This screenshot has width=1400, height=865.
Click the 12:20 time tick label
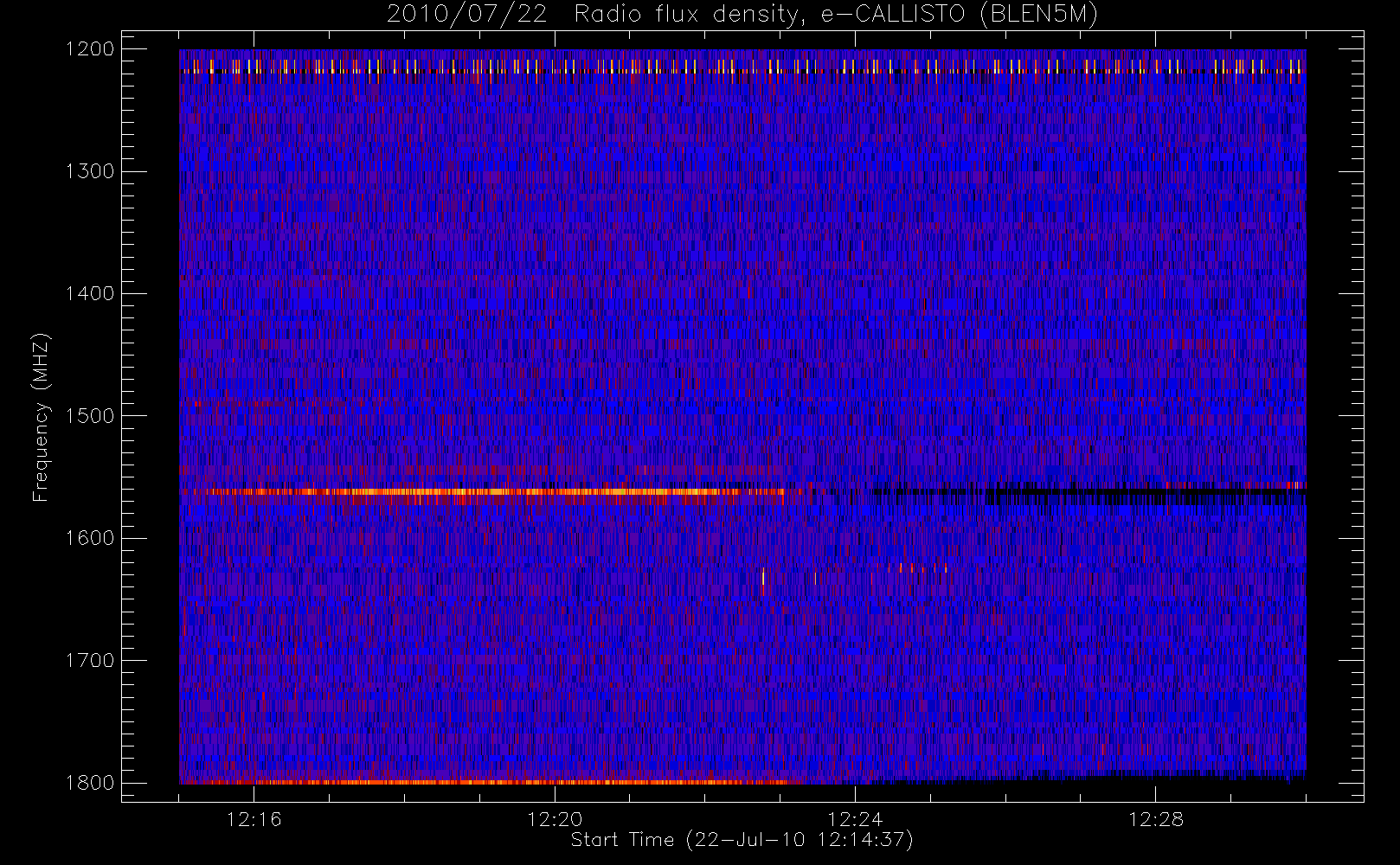click(x=554, y=819)
